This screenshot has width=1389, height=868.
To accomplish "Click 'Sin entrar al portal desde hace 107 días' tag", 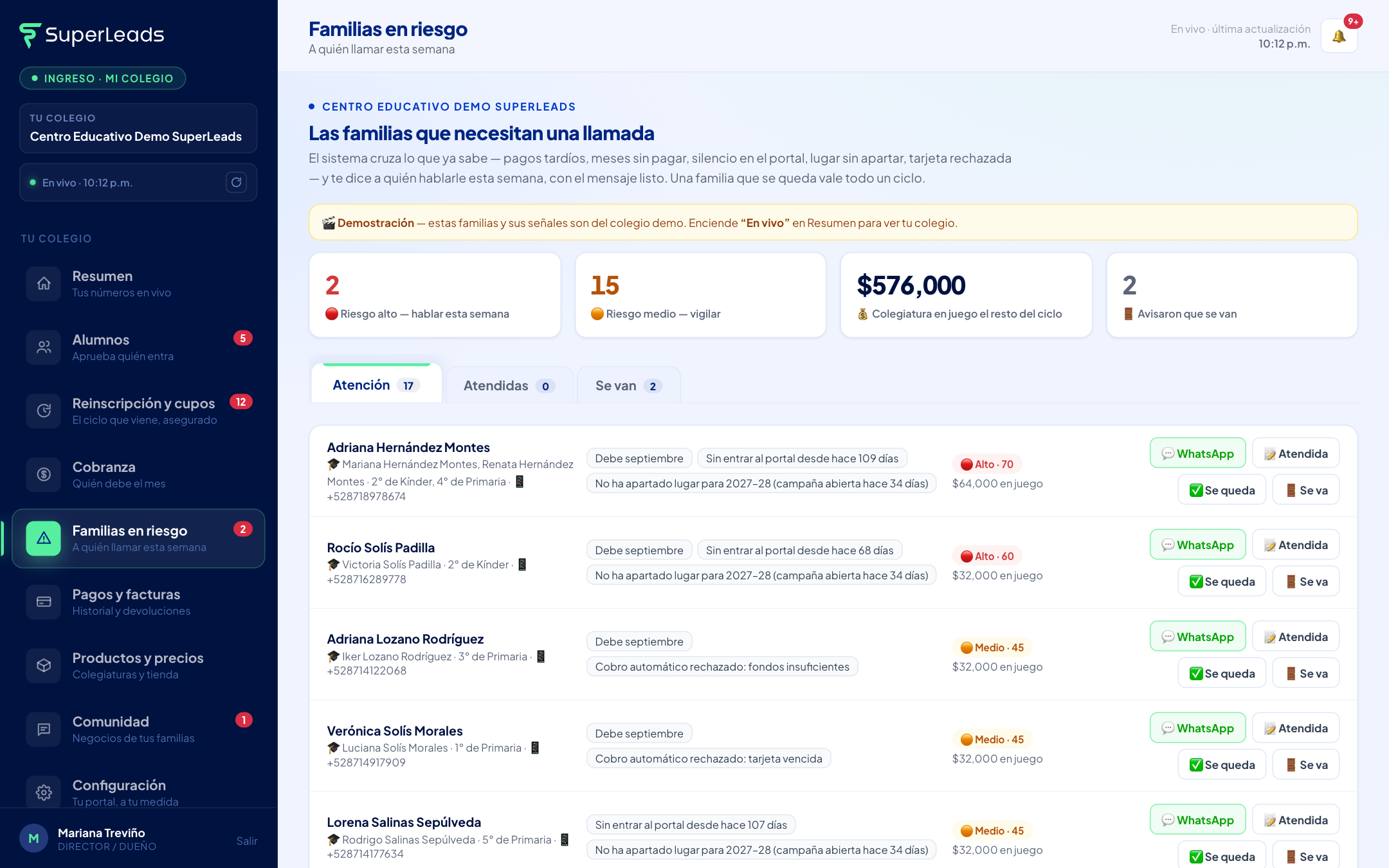I will click(x=691, y=825).
